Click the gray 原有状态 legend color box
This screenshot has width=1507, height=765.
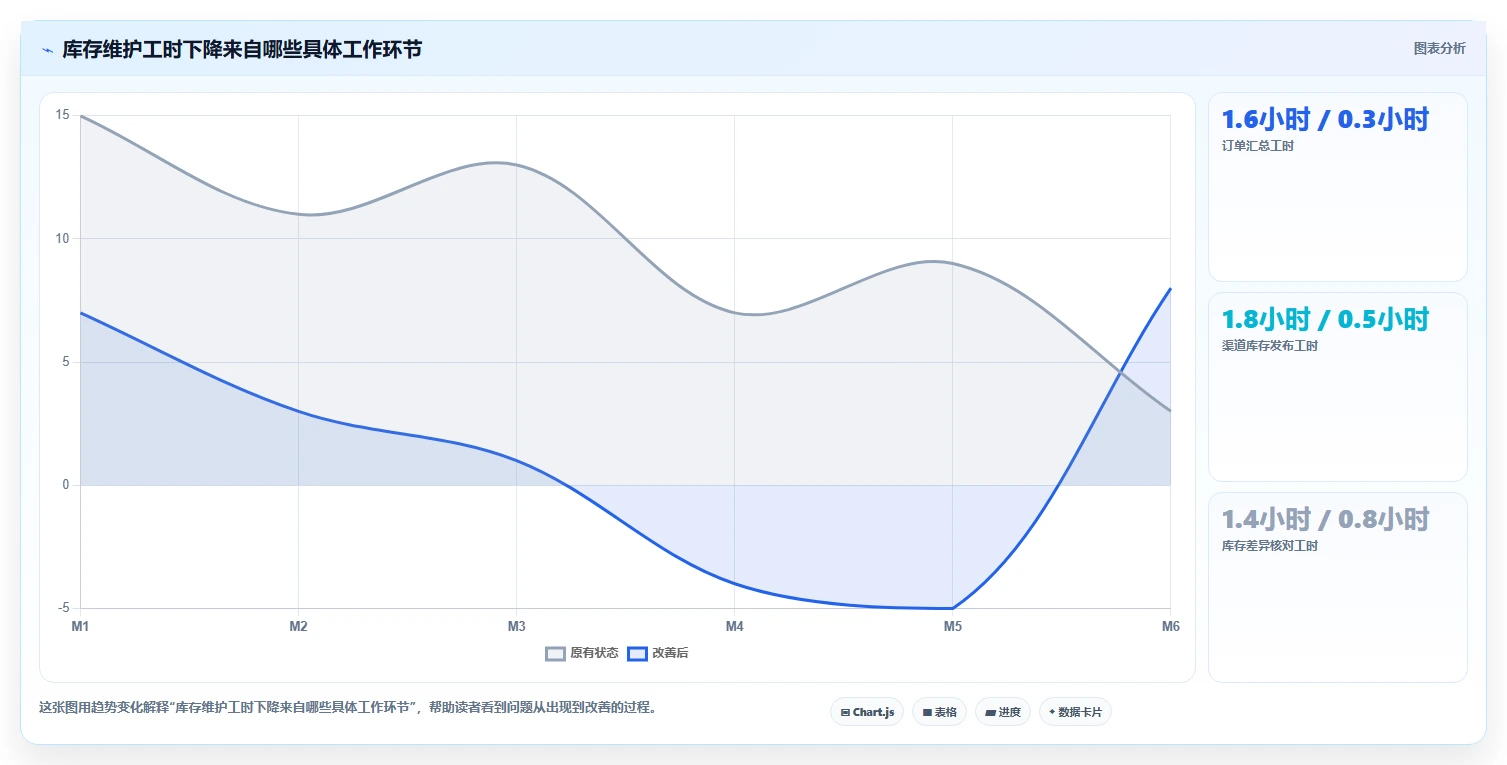pos(555,653)
